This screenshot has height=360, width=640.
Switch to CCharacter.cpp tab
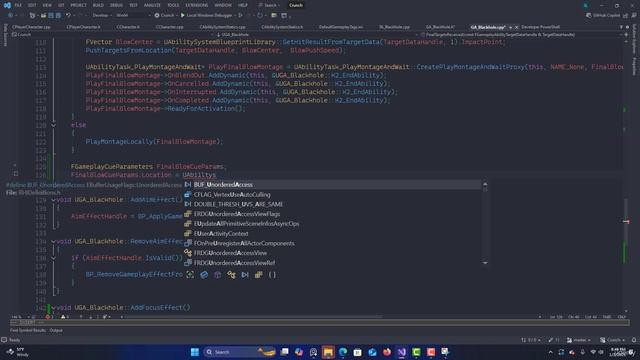pyautogui.click(x=169, y=27)
